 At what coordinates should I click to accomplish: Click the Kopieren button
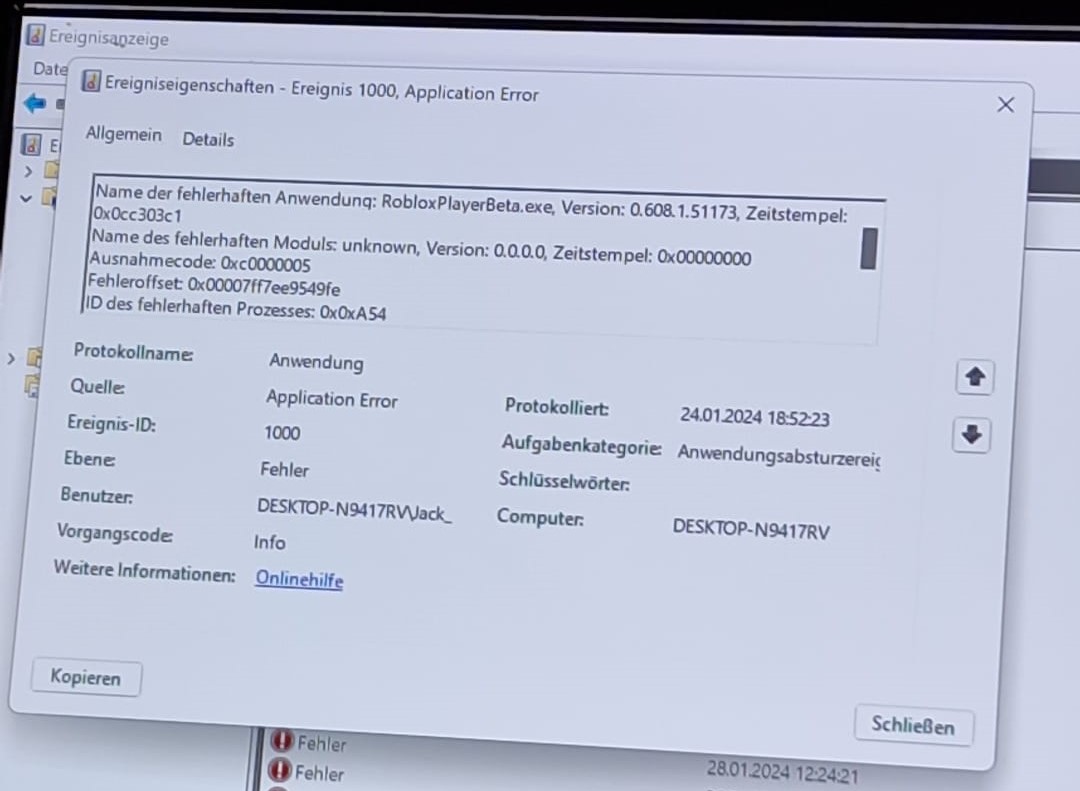click(x=86, y=677)
